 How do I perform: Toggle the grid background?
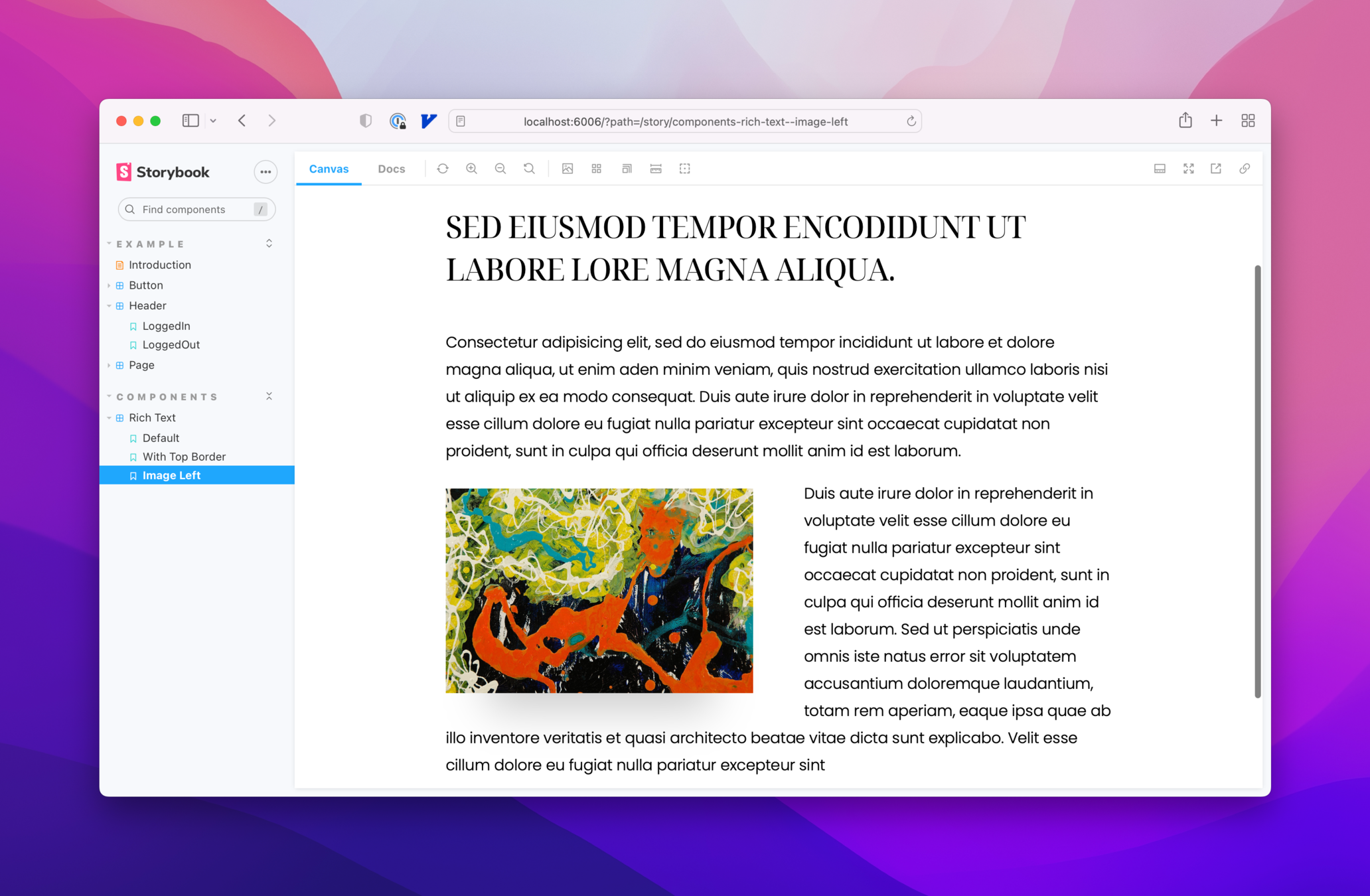[597, 169]
